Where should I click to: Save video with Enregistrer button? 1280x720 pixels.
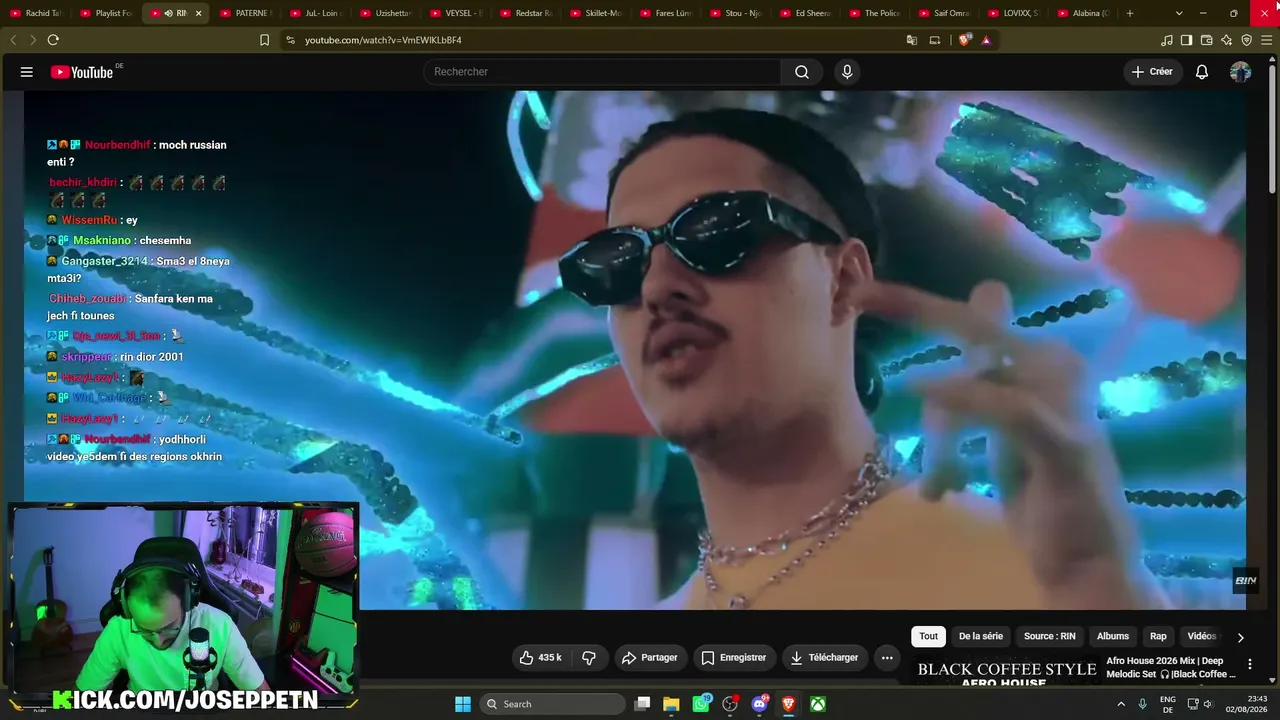click(733, 658)
